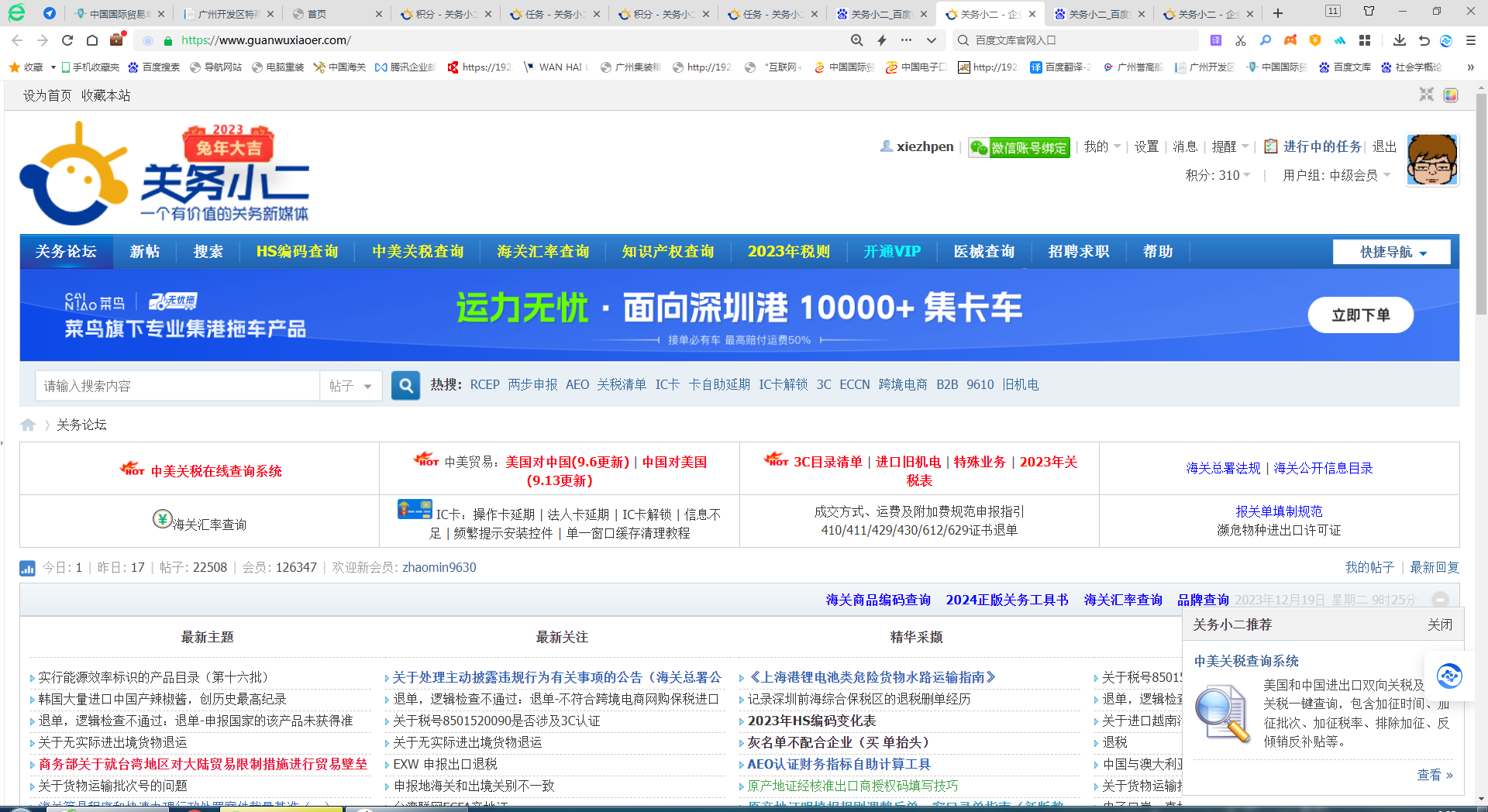Open the purple translate extension icon
The width and height of the screenshot is (1488, 812).
[1216, 40]
